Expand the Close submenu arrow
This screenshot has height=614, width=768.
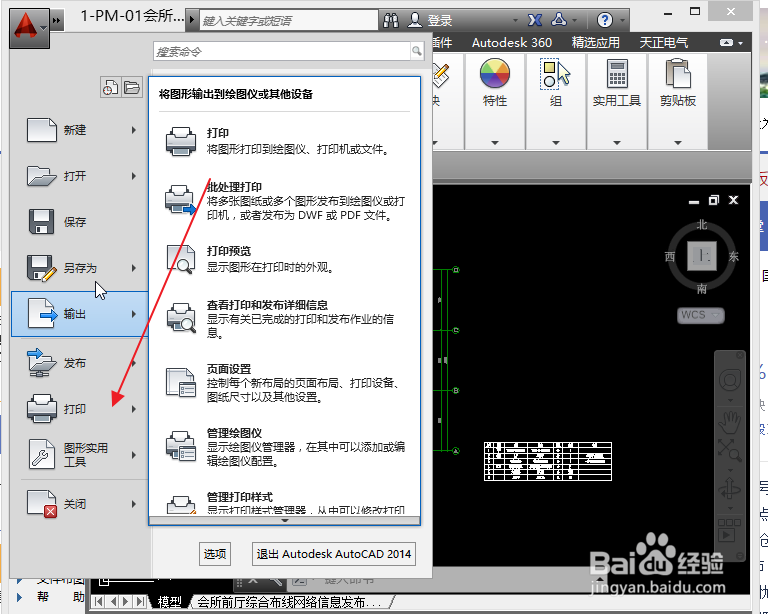(x=134, y=504)
